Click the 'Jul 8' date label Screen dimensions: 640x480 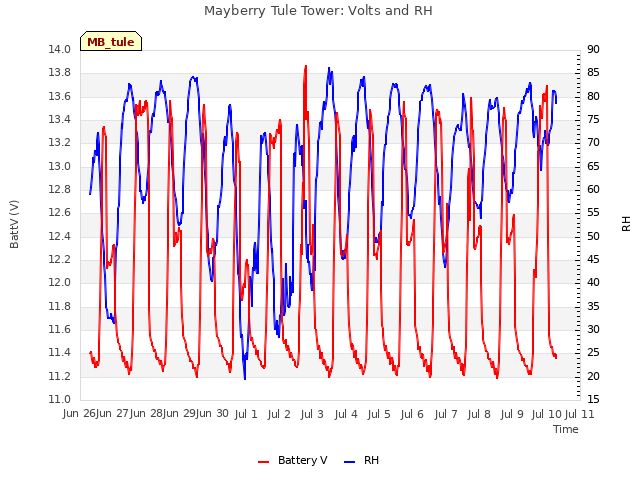(x=479, y=414)
